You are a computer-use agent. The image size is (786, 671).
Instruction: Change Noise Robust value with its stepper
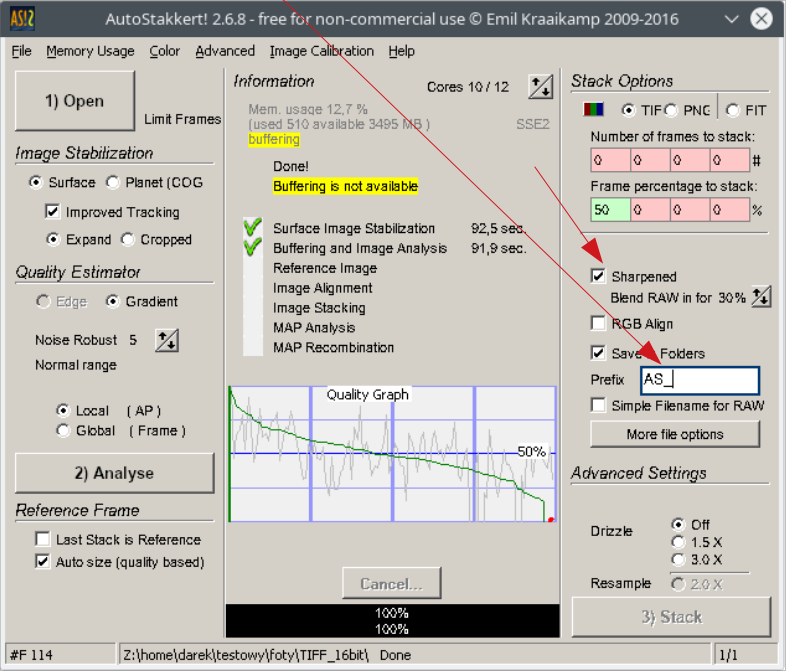(166, 340)
